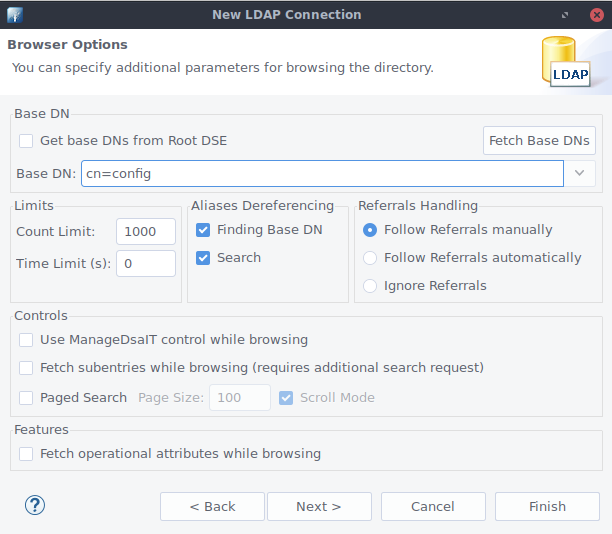This screenshot has width=612, height=534.
Task: Select Follow Referrals automatically
Action: [x=370, y=258]
